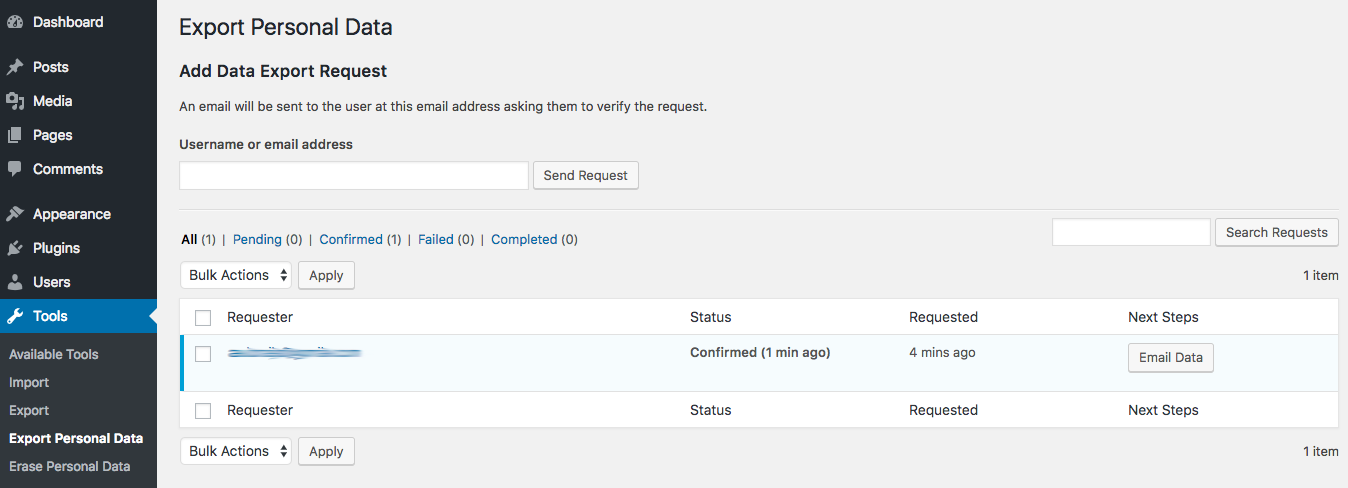Image resolution: width=1348 pixels, height=488 pixels.
Task: Filter requests by All
Action: coord(189,239)
